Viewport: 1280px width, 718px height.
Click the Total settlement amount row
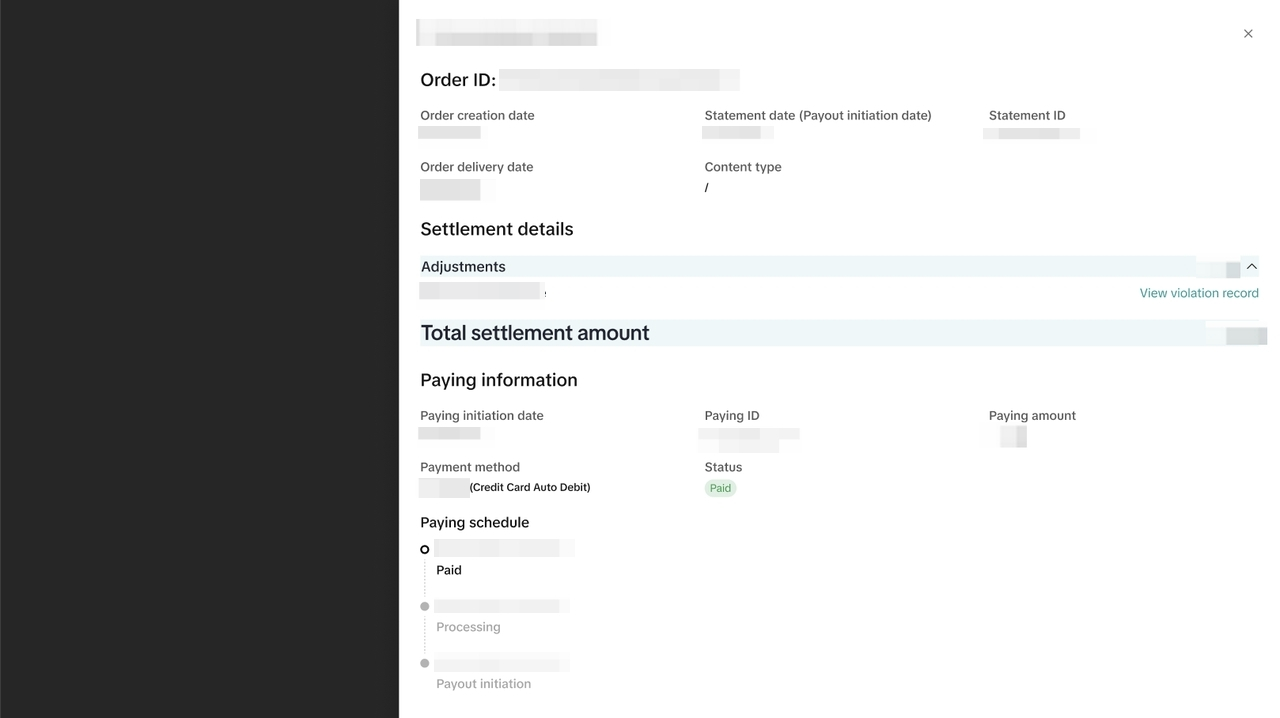click(535, 333)
